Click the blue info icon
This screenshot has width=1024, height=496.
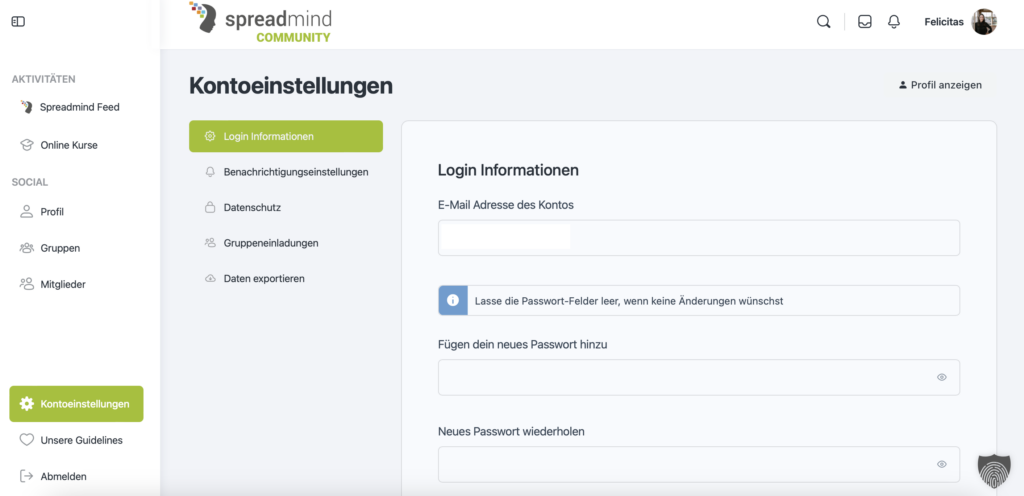tap(453, 300)
